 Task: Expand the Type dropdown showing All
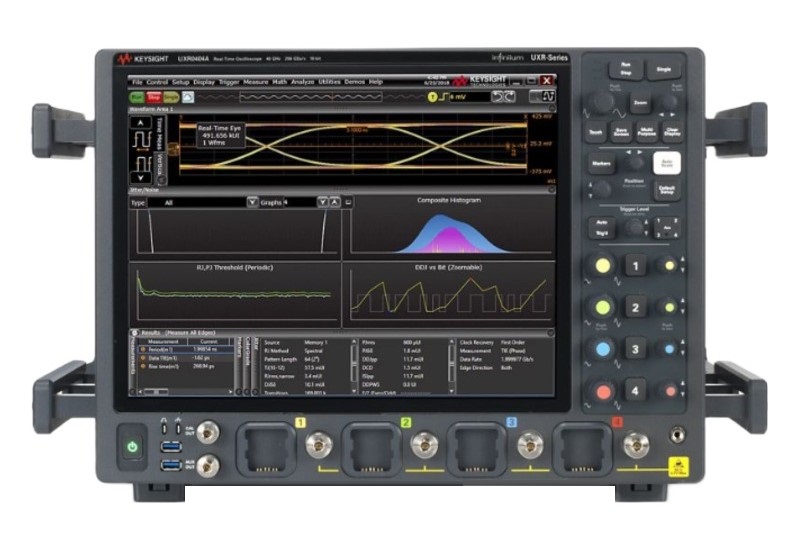pos(252,202)
